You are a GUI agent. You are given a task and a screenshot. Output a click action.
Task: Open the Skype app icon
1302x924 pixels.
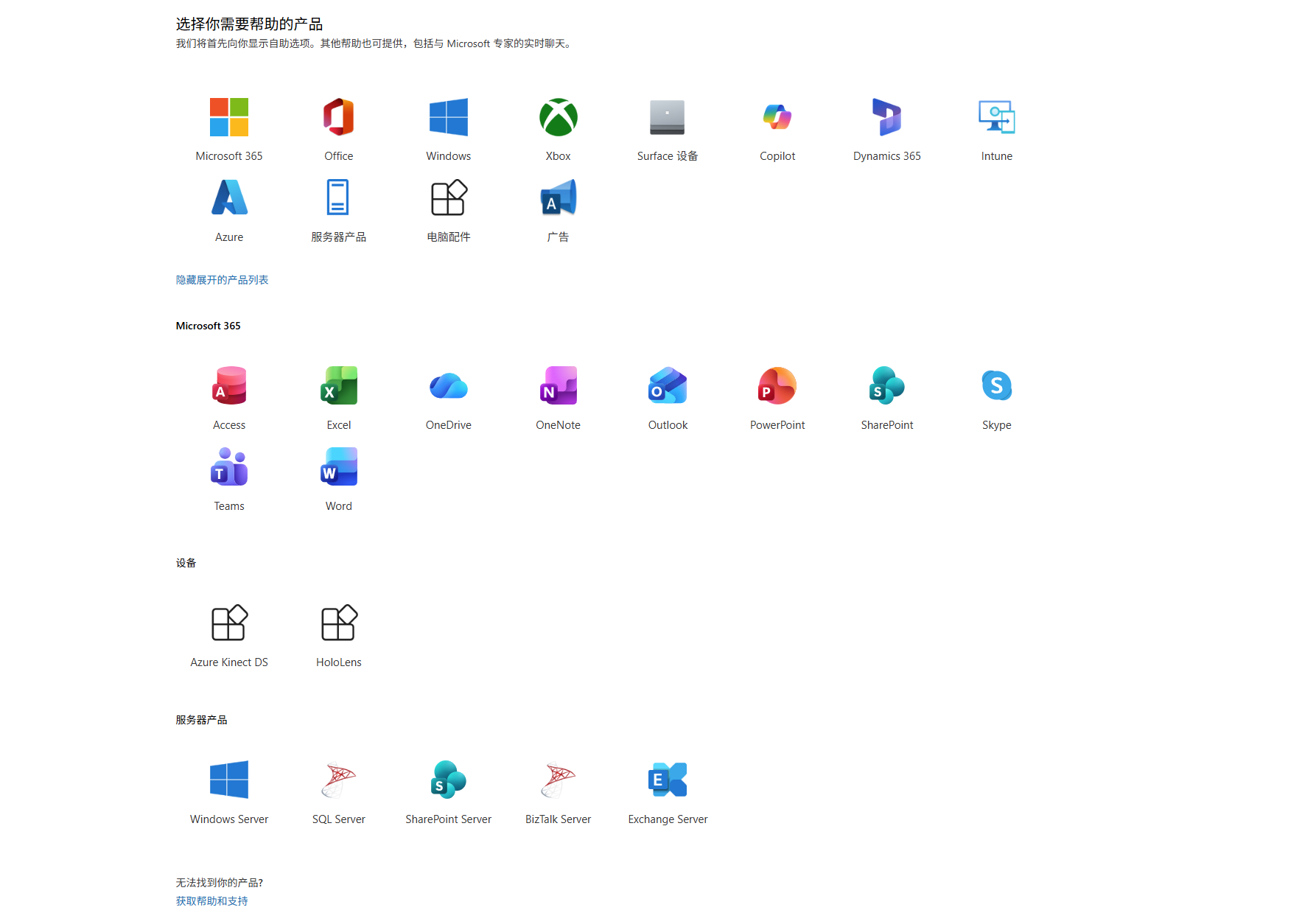997,385
